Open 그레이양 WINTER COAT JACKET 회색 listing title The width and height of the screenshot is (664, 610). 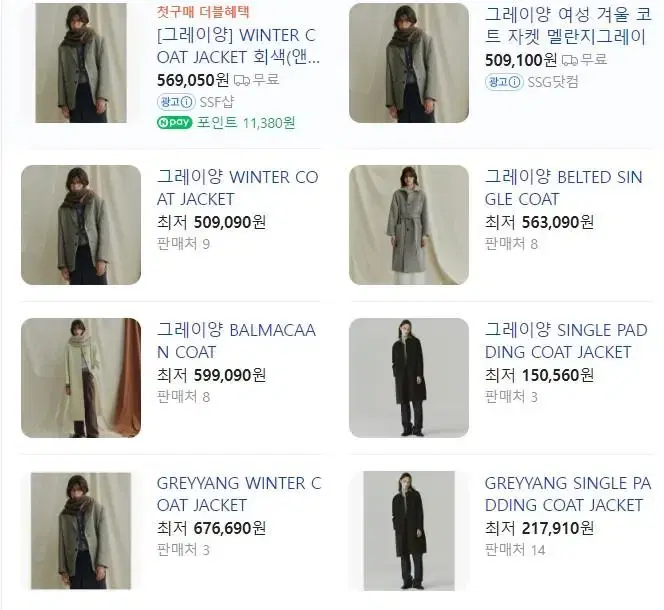coord(238,46)
